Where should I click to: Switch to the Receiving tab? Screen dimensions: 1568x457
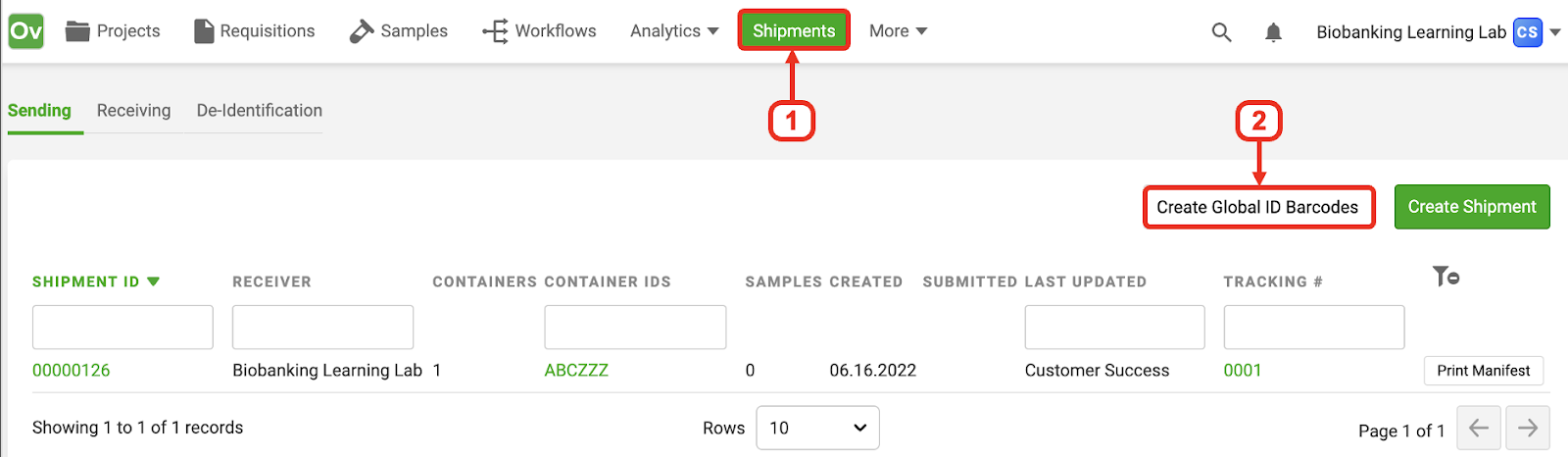pos(133,111)
